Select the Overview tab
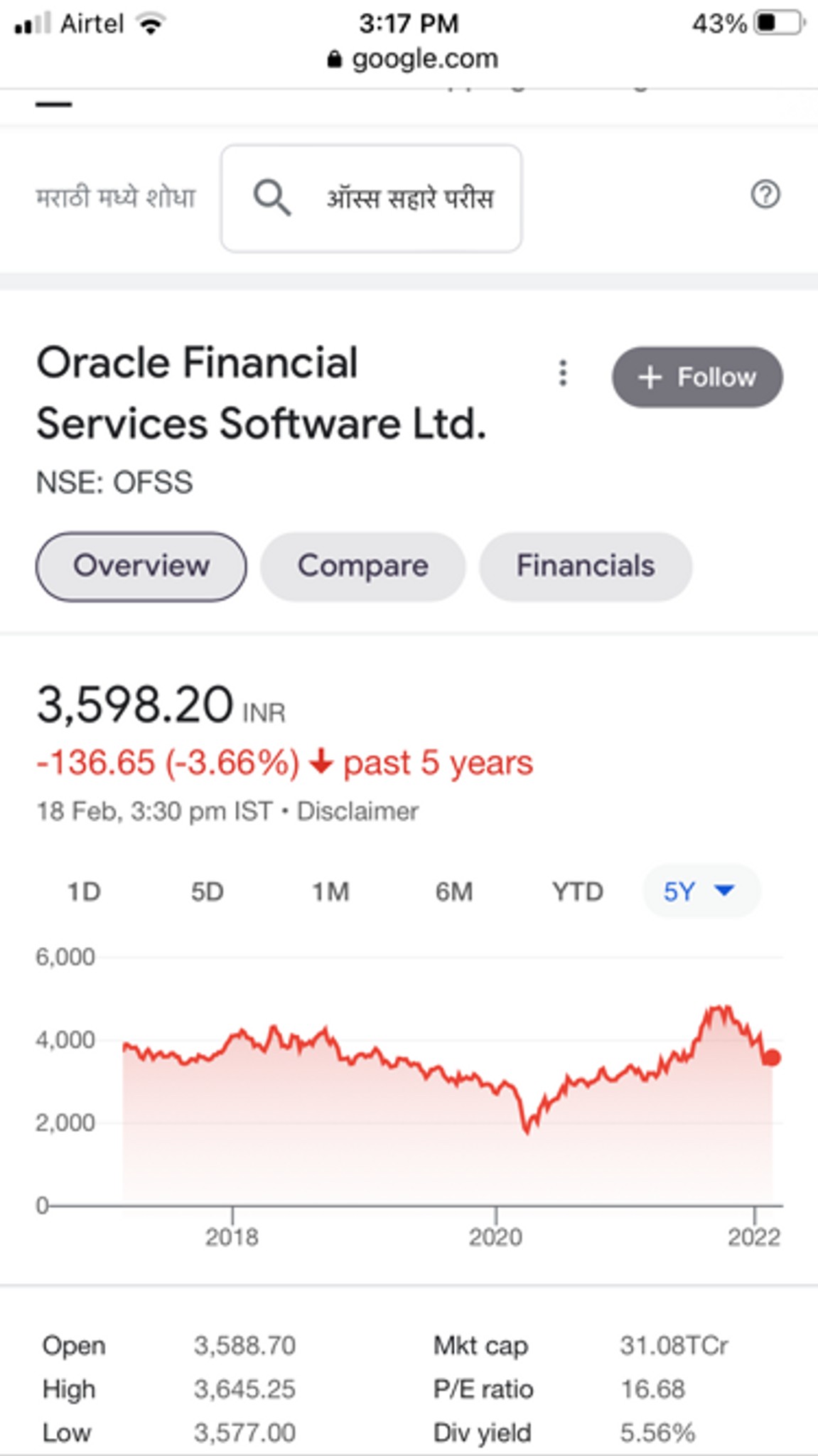 click(x=141, y=567)
